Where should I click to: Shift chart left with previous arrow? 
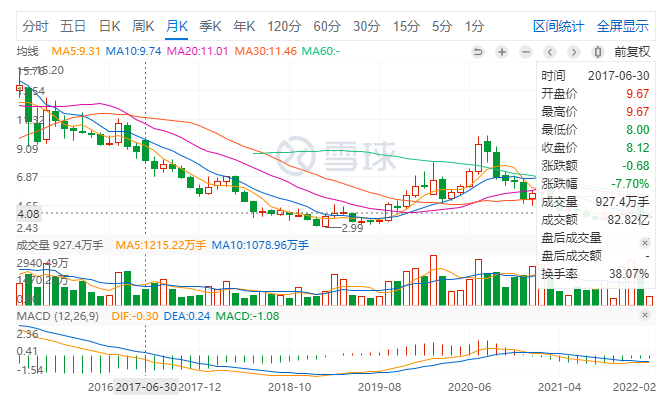tap(550, 52)
